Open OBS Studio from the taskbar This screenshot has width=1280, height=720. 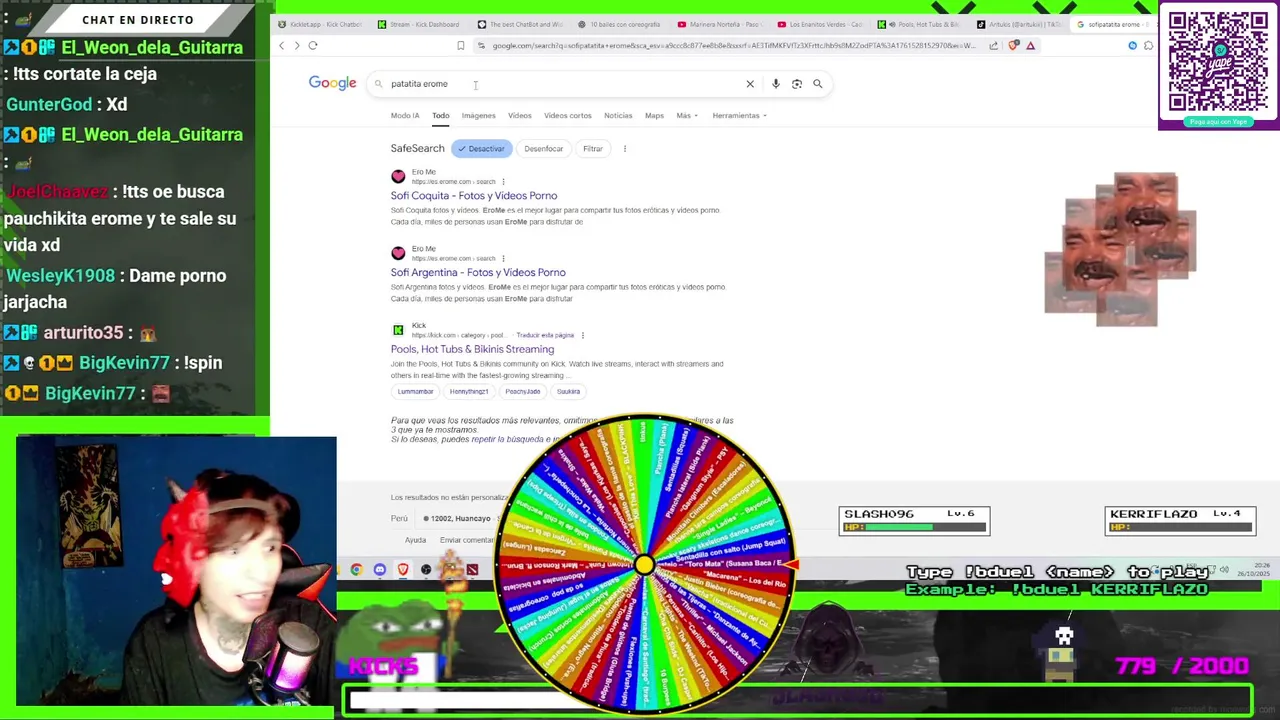click(426, 570)
